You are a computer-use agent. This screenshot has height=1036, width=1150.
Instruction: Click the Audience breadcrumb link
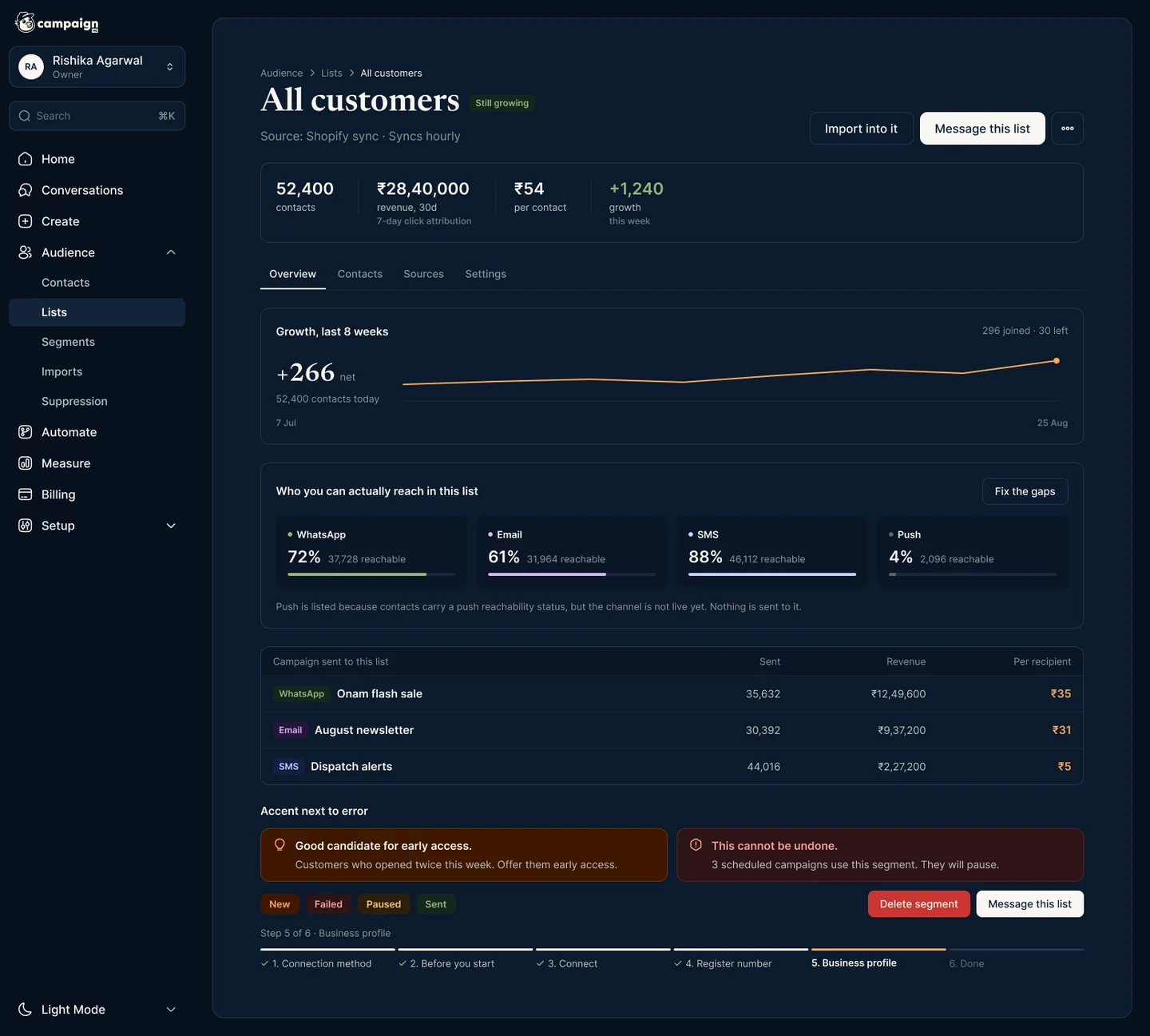point(281,73)
